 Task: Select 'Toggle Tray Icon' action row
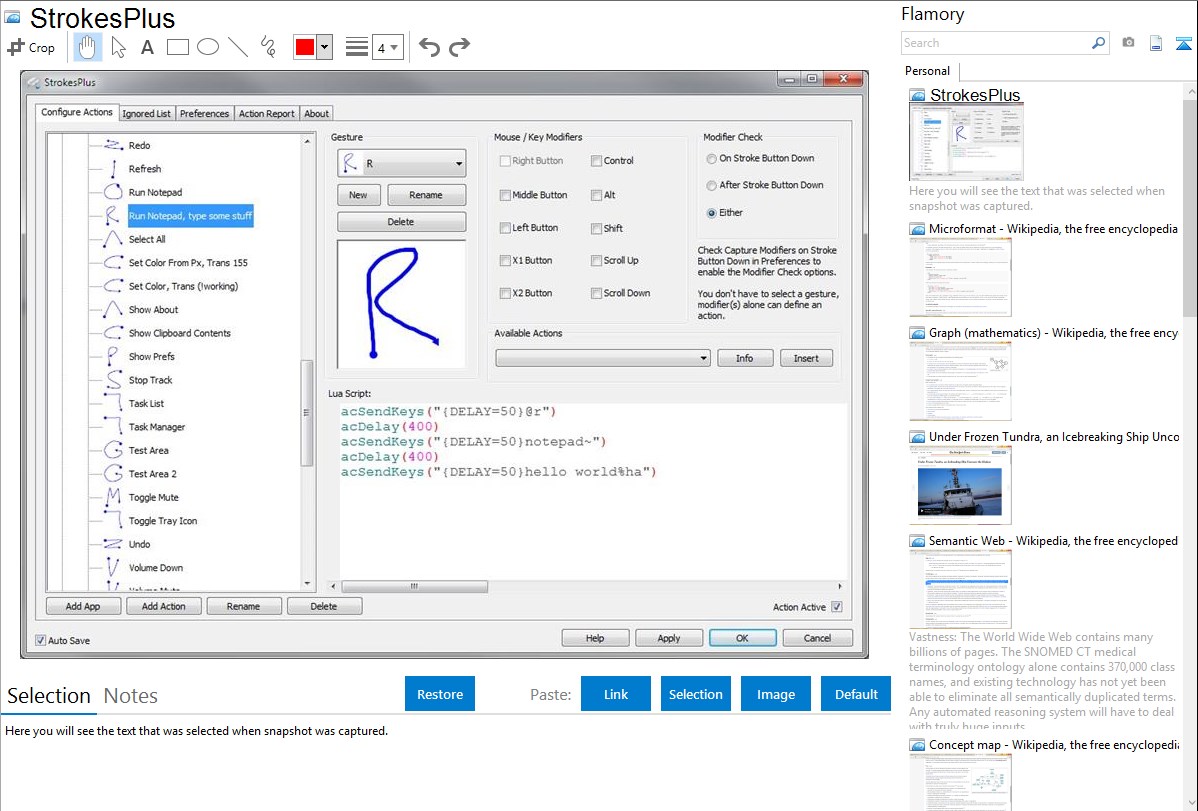[x=163, y=521]
